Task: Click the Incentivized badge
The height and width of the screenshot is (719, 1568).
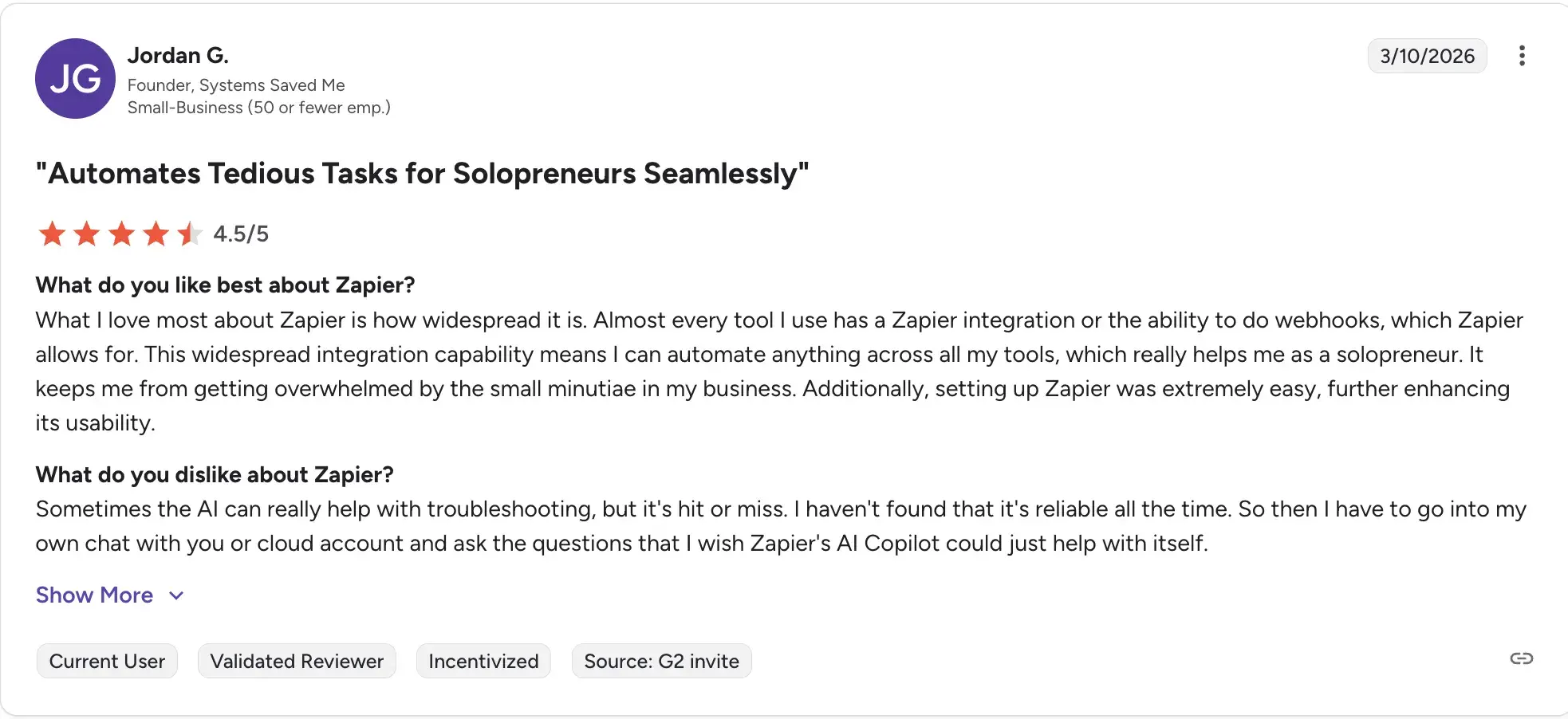Action: point(483,661)
